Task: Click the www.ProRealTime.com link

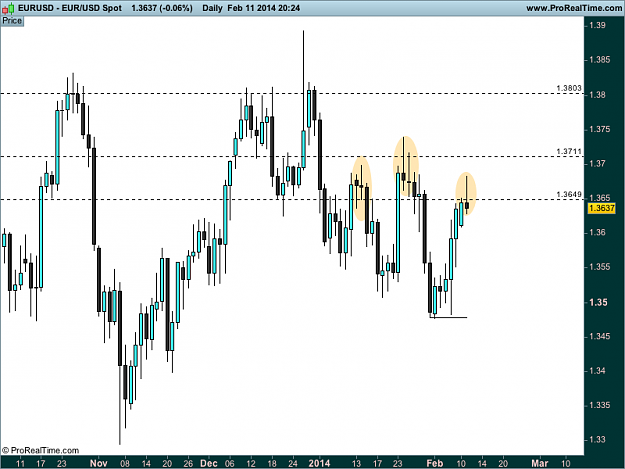Action: pos(575,8)
